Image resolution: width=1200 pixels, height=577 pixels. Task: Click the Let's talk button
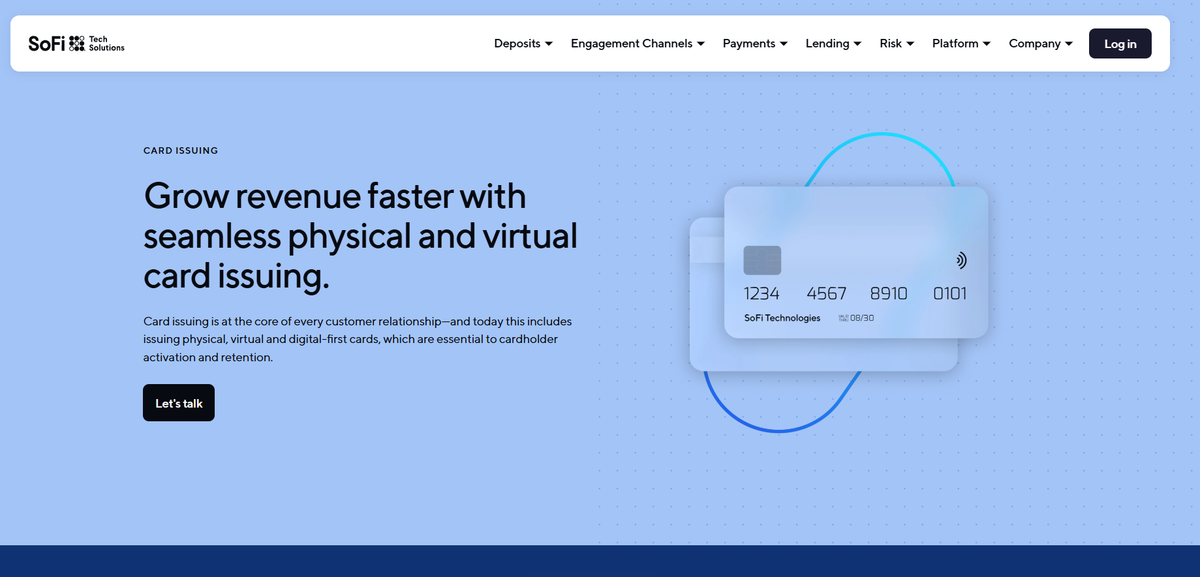tap(179, 403)
